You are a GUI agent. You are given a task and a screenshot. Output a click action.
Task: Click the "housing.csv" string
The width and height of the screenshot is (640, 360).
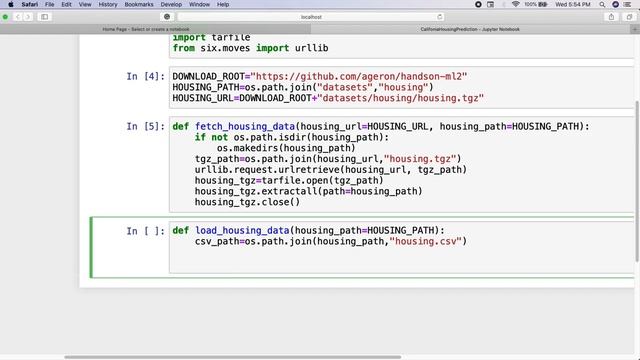tap(425, 241)
